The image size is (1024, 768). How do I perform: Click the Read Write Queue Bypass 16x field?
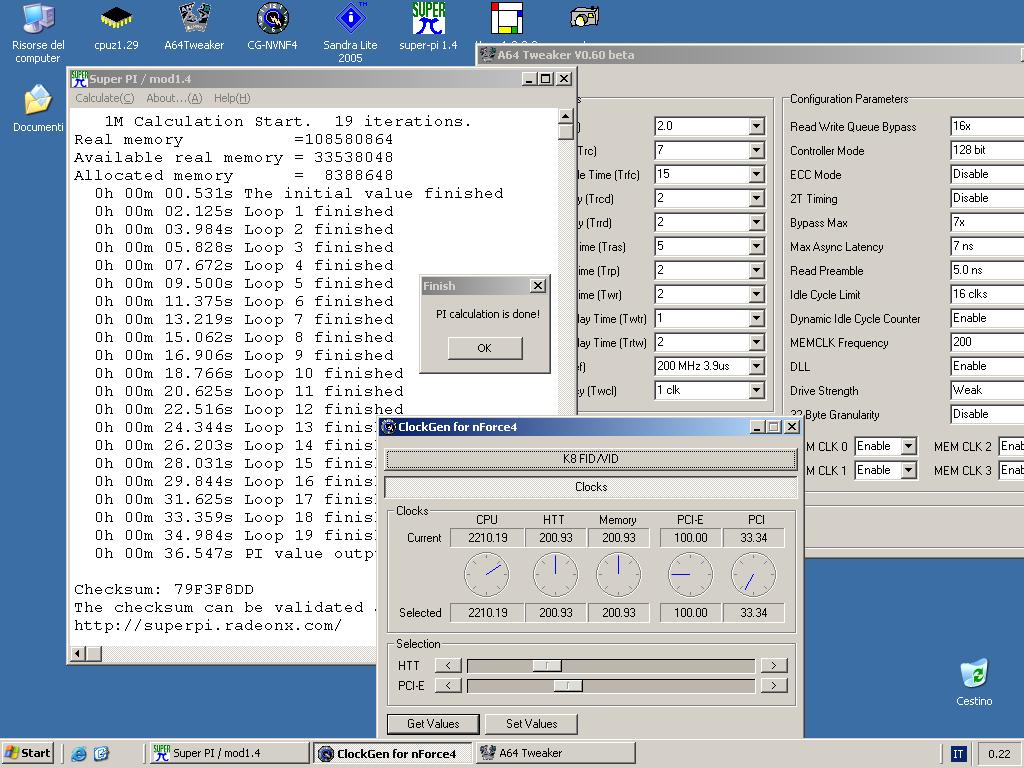point(987,126)
